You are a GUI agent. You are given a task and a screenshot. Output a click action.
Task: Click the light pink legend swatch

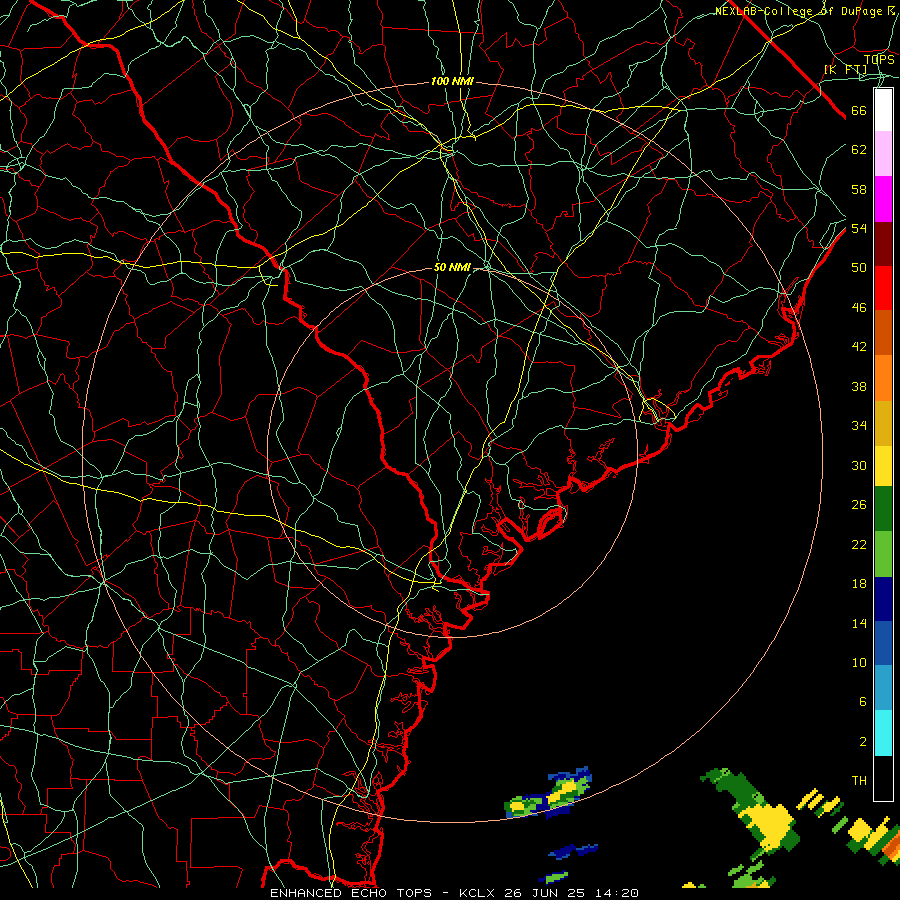[x=883, y=154]
